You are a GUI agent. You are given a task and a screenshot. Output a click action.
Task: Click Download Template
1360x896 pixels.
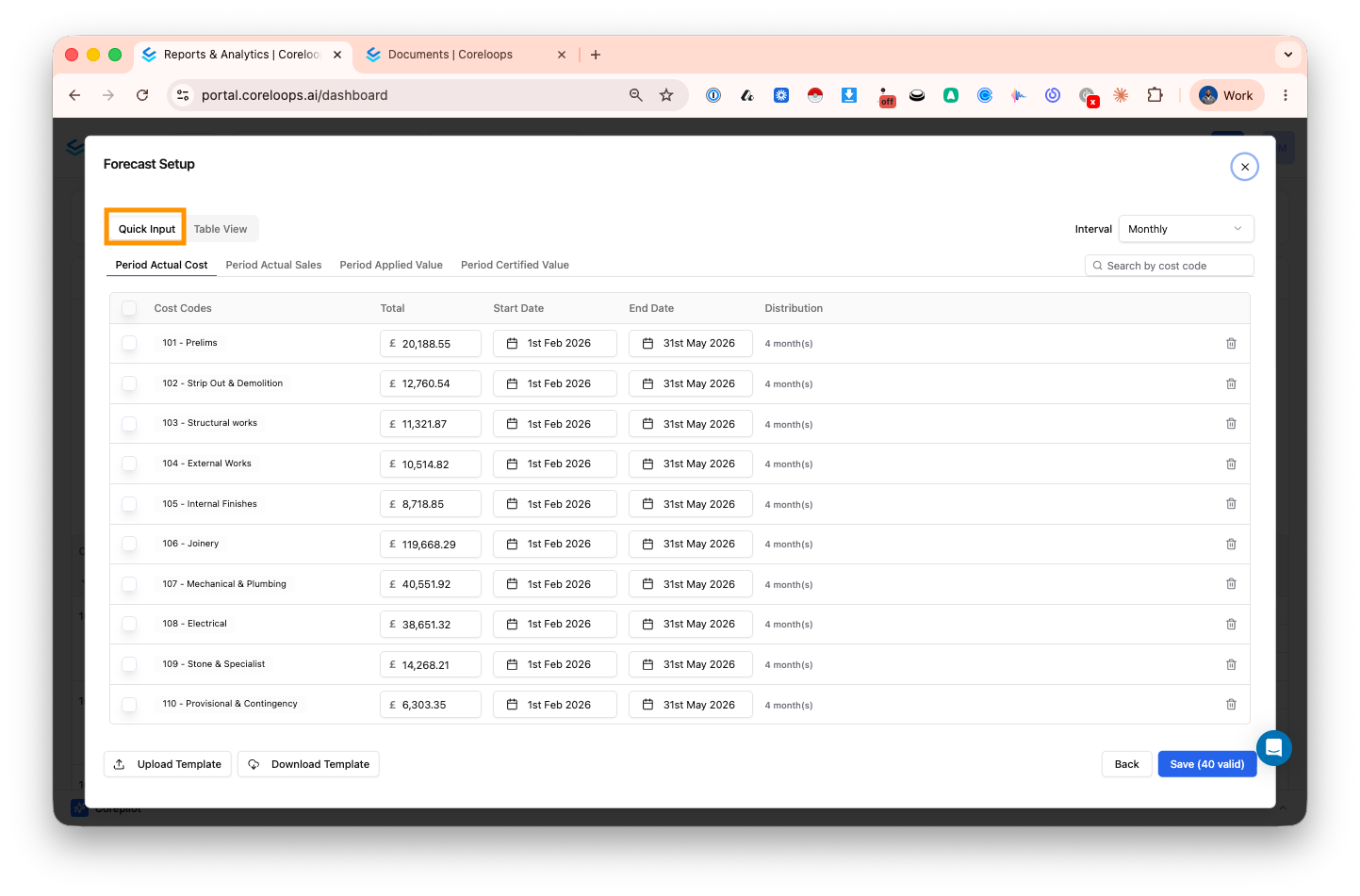click(x=308, y=764)
